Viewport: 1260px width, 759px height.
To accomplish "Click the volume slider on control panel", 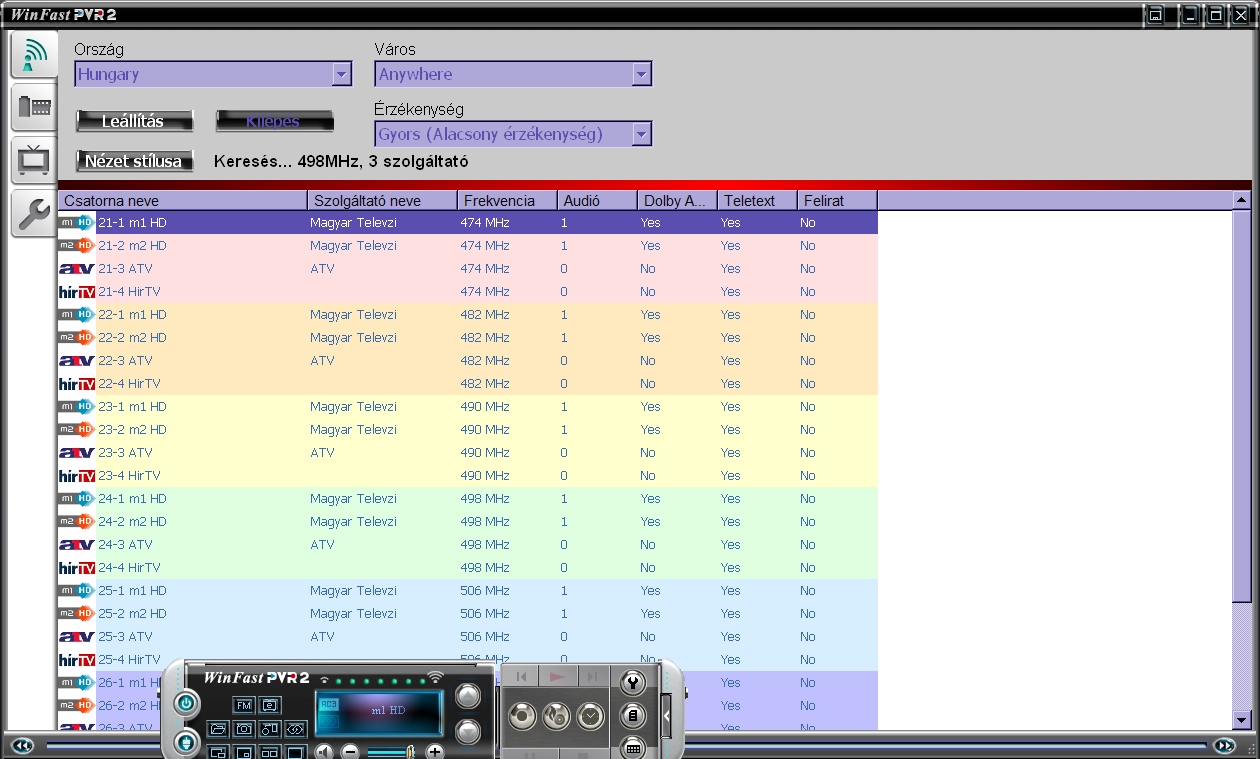I will coord(391,751).
